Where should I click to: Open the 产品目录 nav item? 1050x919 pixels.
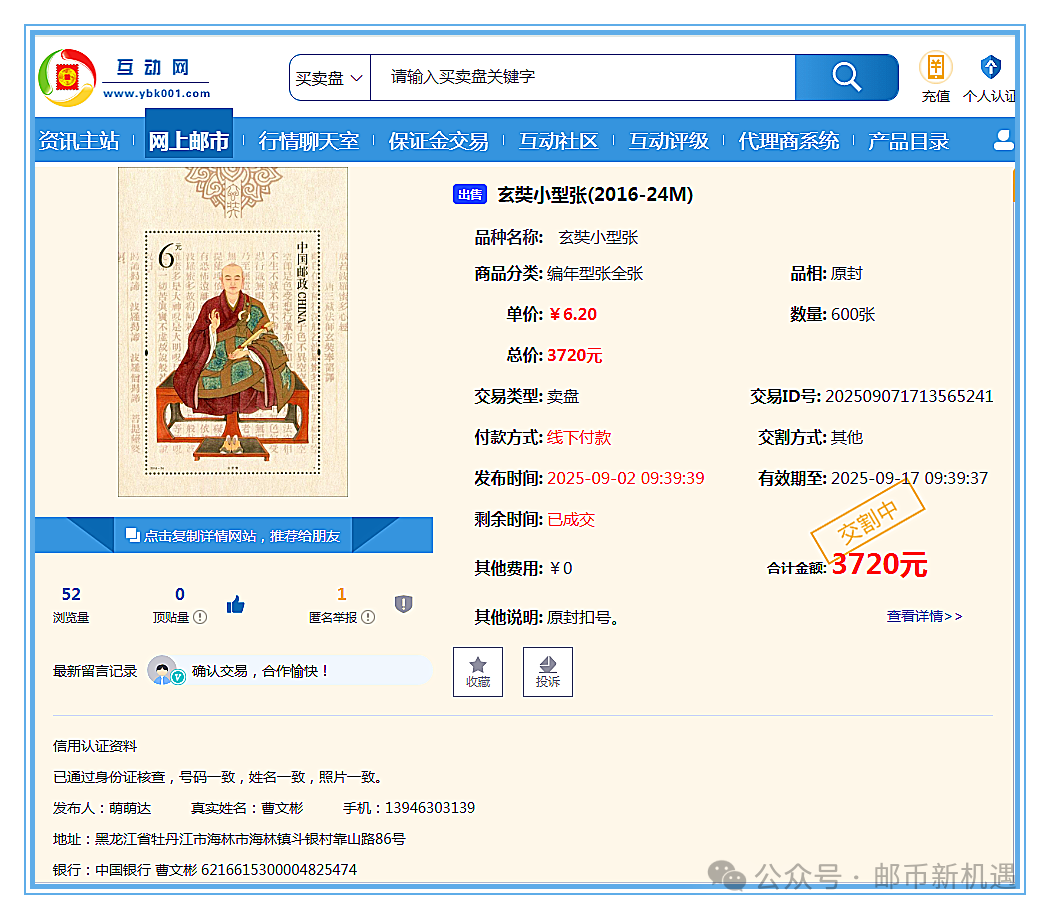click(x=909, y=141)
